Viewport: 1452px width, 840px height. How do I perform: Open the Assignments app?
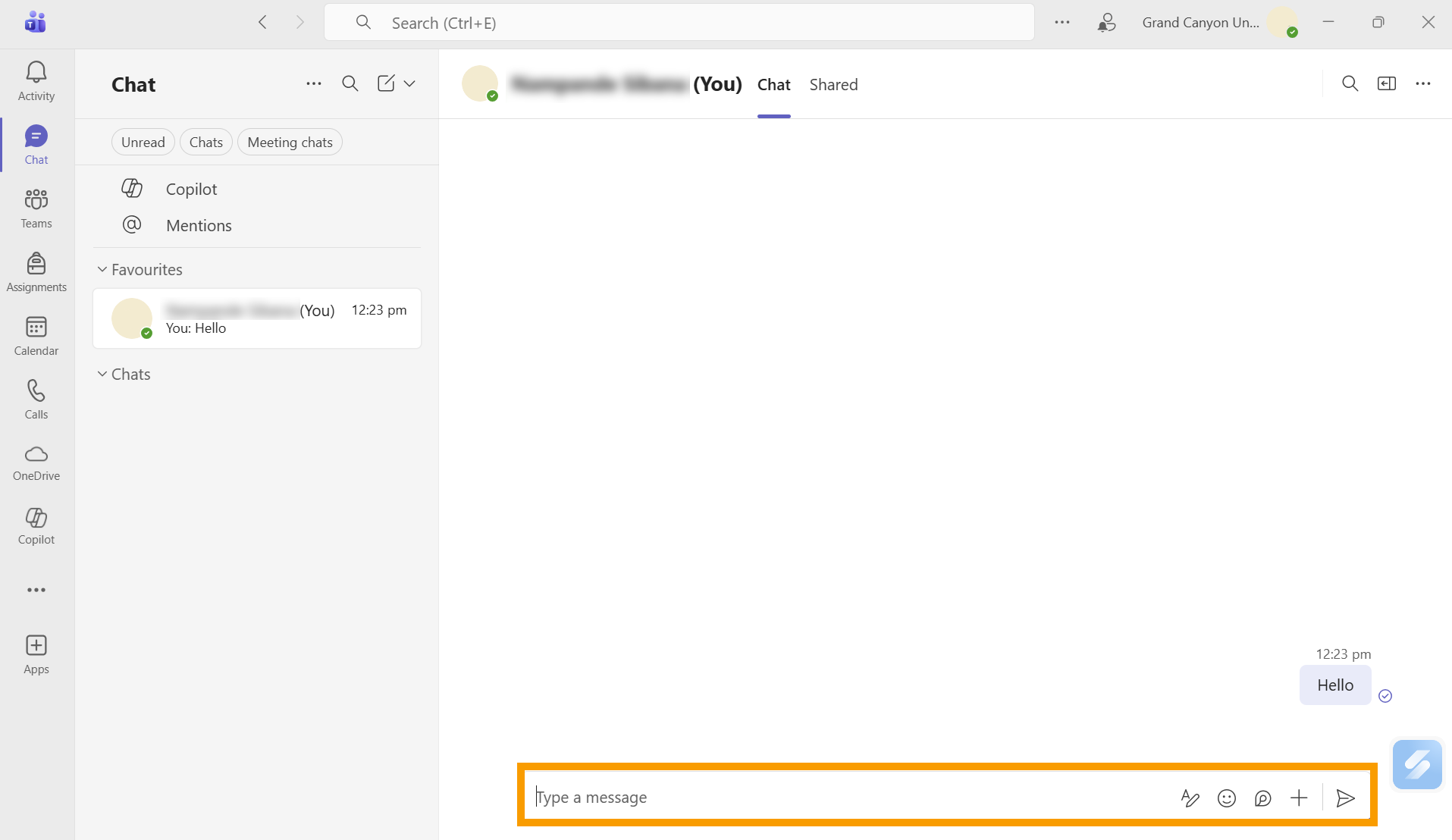[x=36, y=271]
